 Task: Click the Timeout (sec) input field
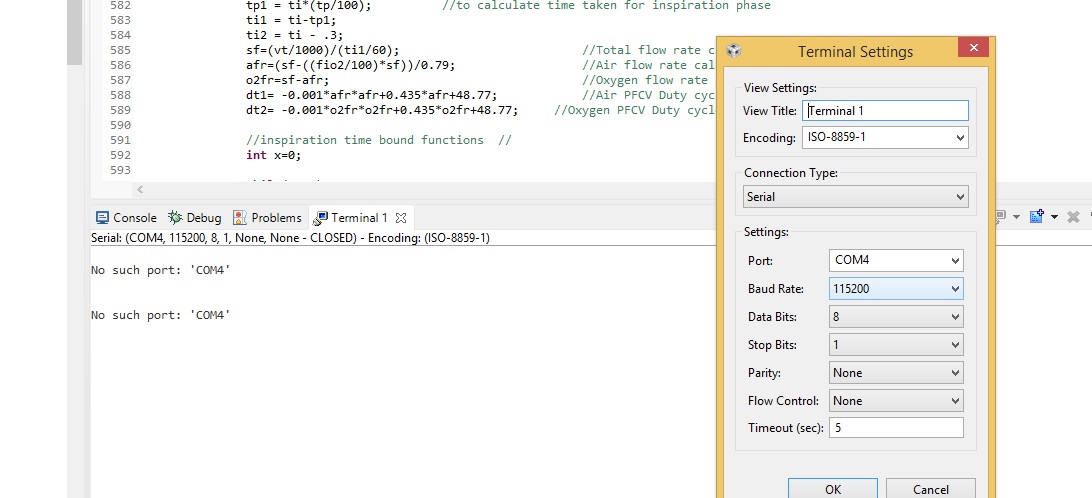896,428
